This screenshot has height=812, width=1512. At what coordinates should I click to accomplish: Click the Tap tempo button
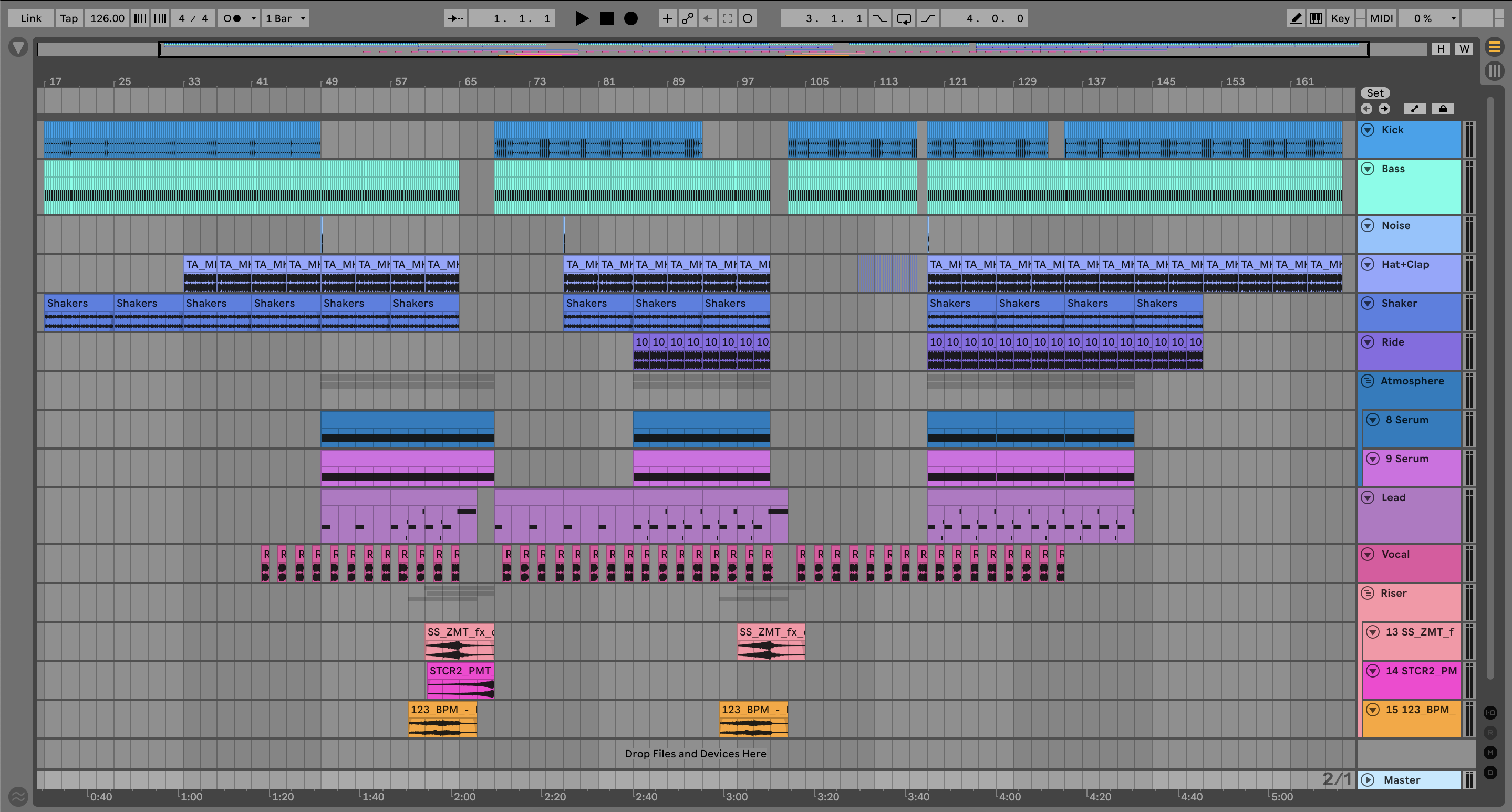click(x=69, y=18)
